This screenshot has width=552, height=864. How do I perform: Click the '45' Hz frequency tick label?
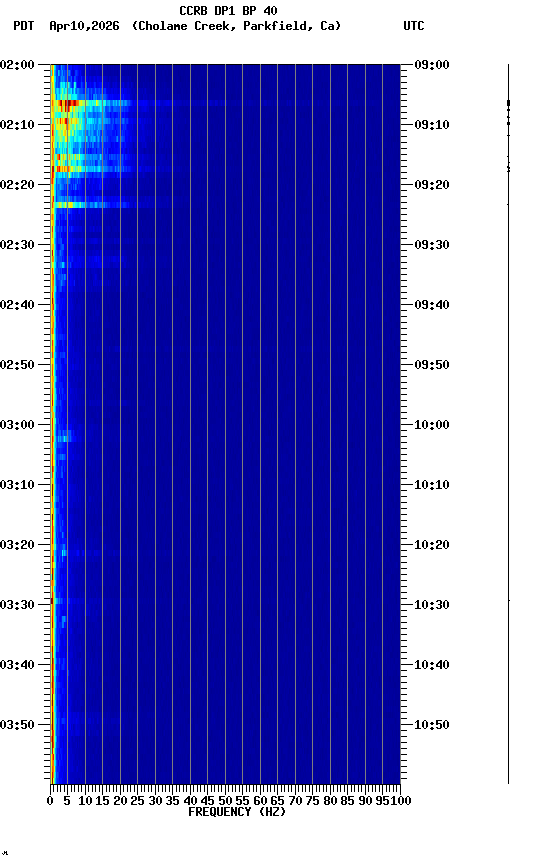point(208,801)
